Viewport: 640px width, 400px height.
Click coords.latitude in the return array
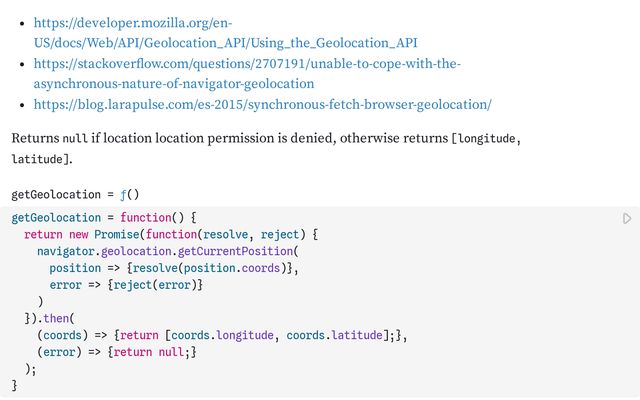[335, 335]
